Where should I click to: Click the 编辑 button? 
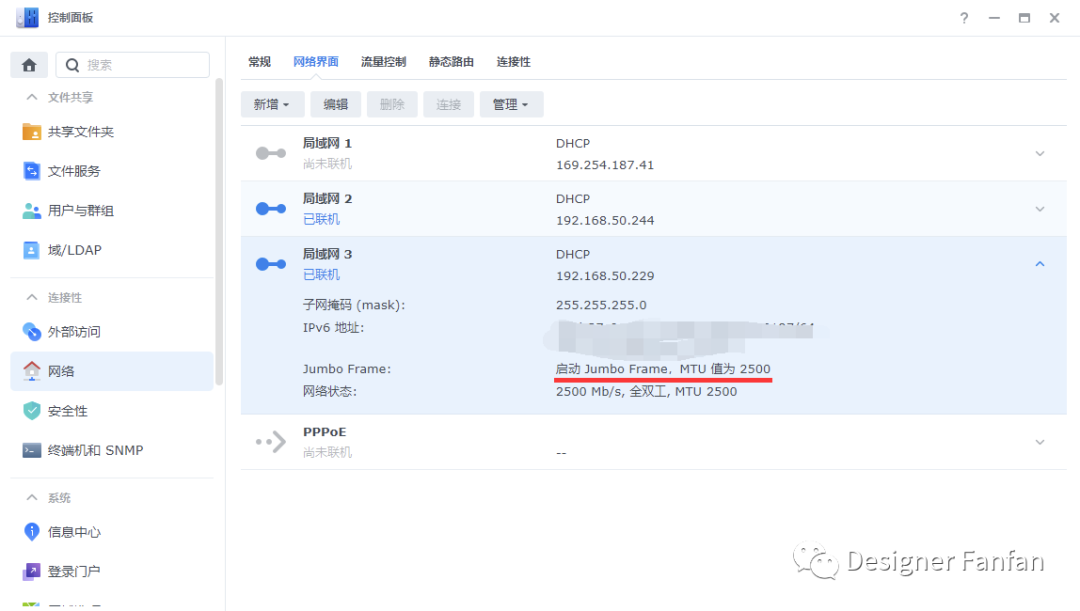335,103
